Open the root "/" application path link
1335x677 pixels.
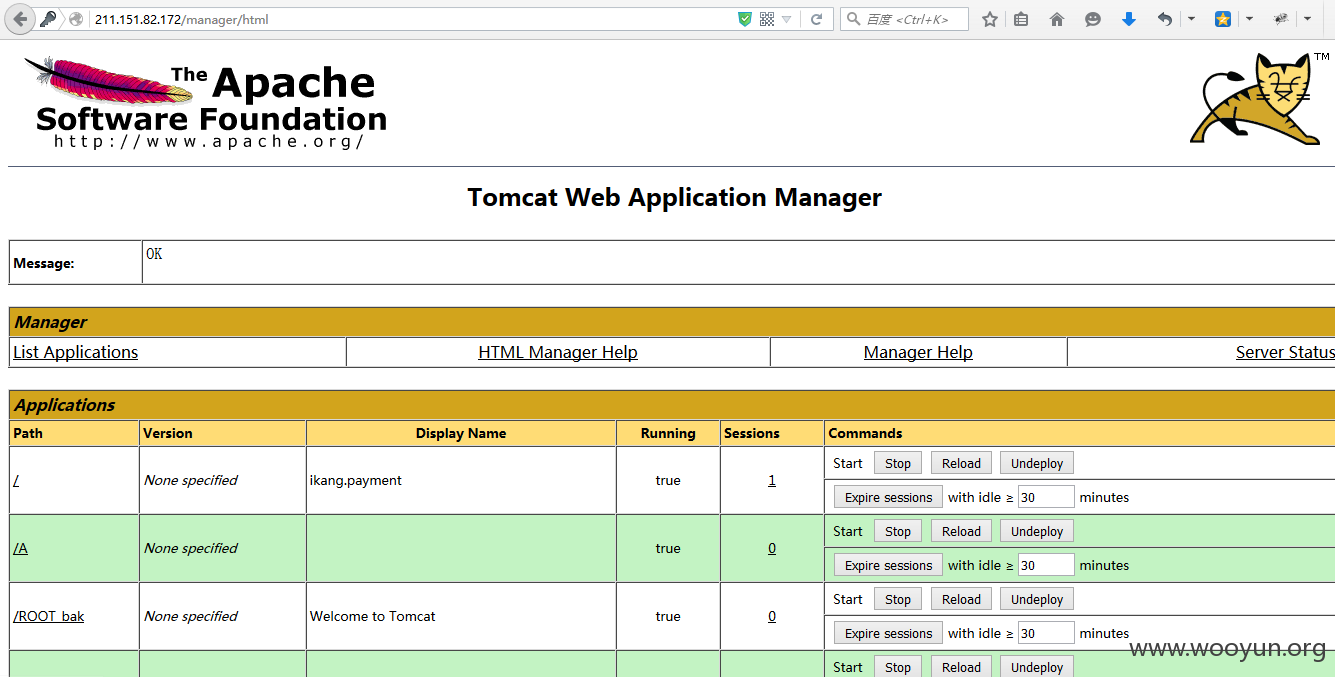click(16, 480)
